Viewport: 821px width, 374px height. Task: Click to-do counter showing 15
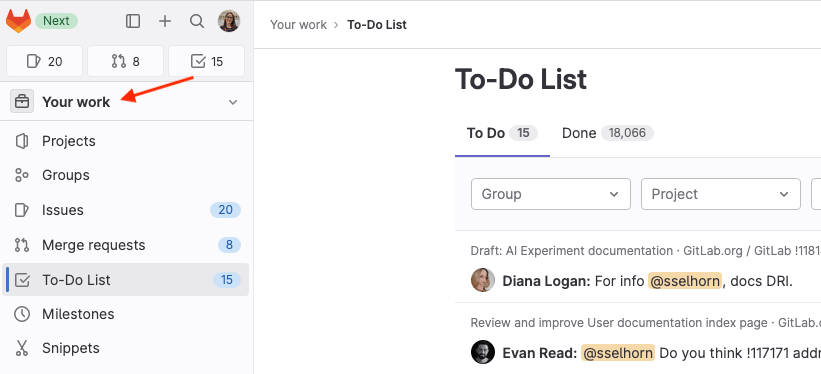(207, 61)
